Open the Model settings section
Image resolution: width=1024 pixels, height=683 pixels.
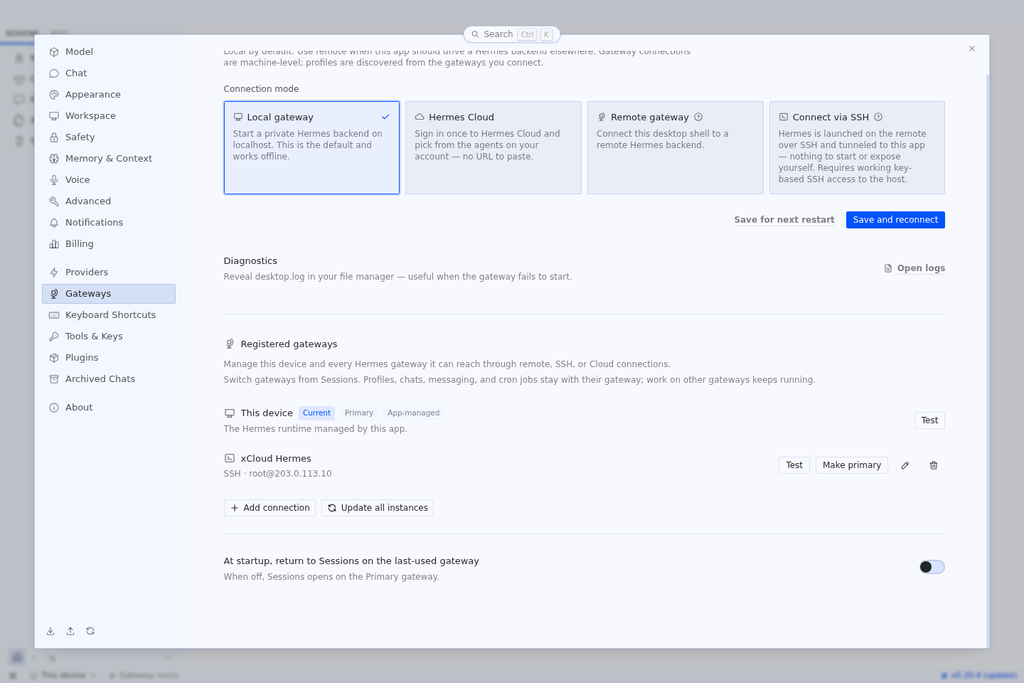click(x=108, y=52)
